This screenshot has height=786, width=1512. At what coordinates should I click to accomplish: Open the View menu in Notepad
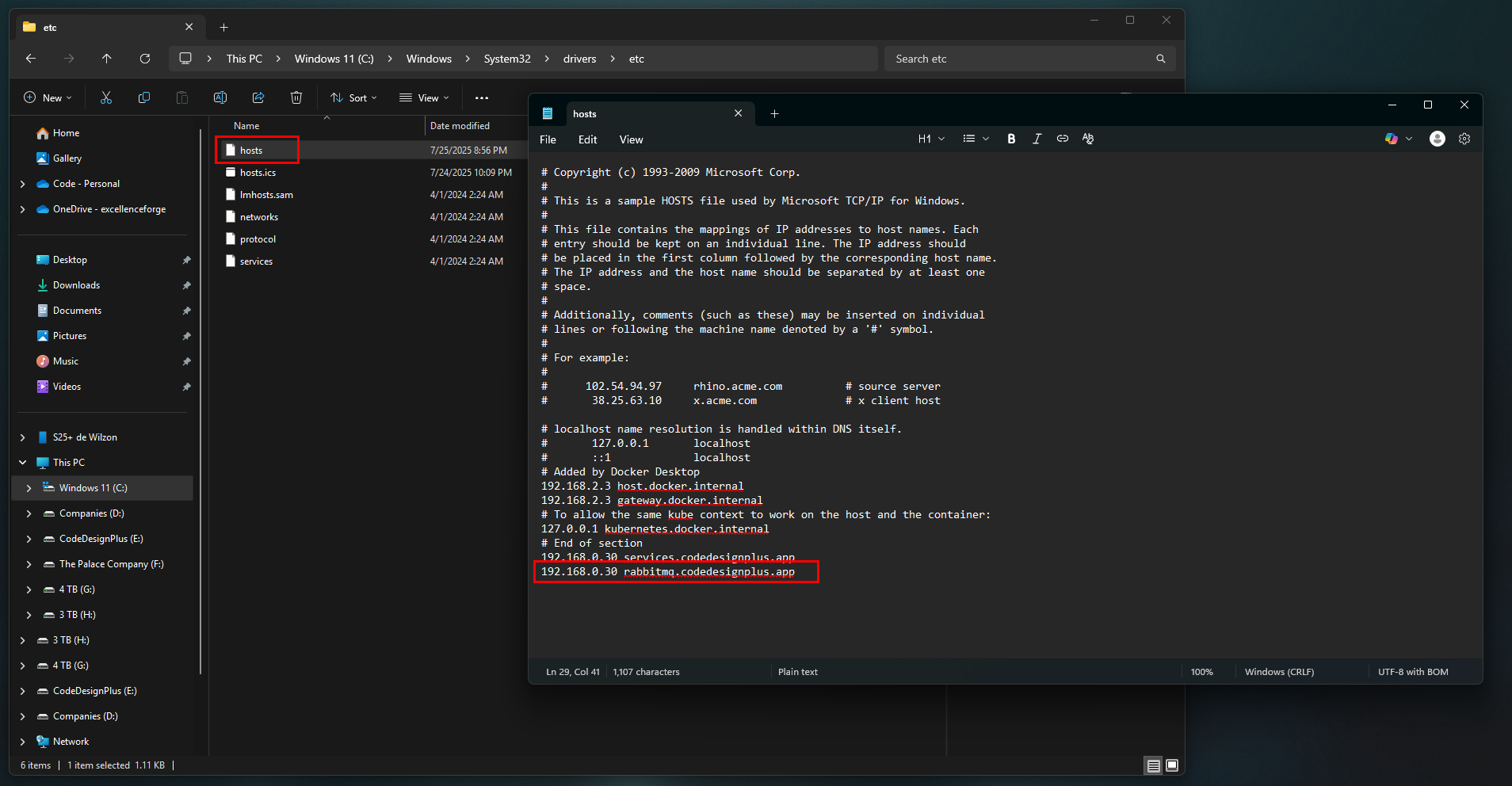pos(631,139)
